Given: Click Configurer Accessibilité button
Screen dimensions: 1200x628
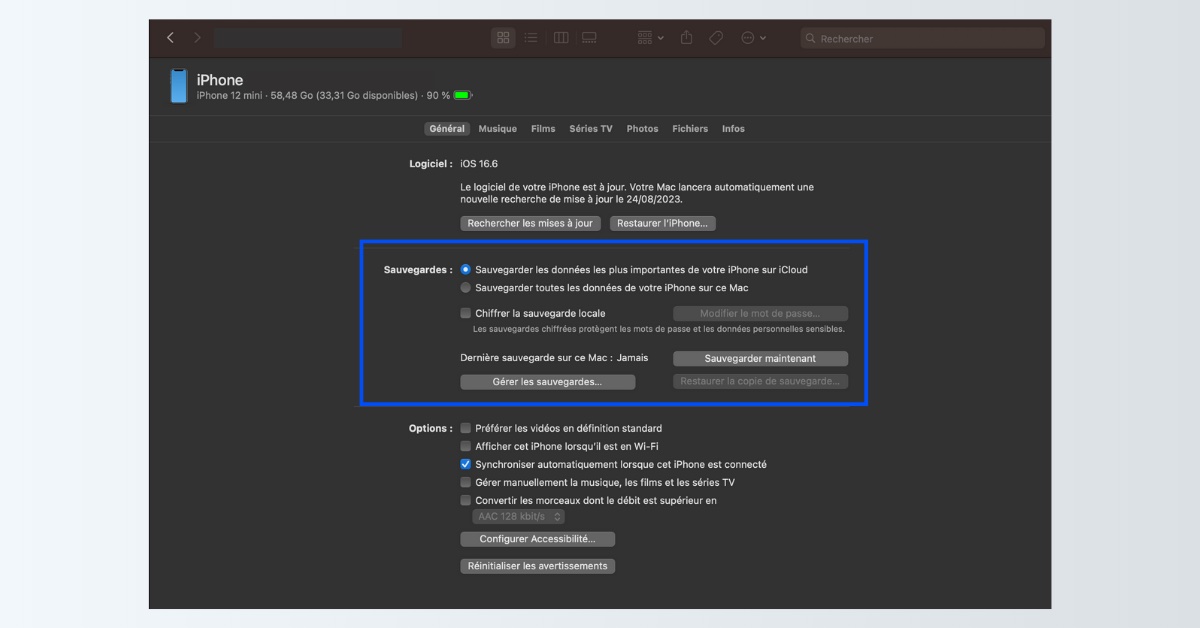Looking at the screenshot, I should coord(537,539).
